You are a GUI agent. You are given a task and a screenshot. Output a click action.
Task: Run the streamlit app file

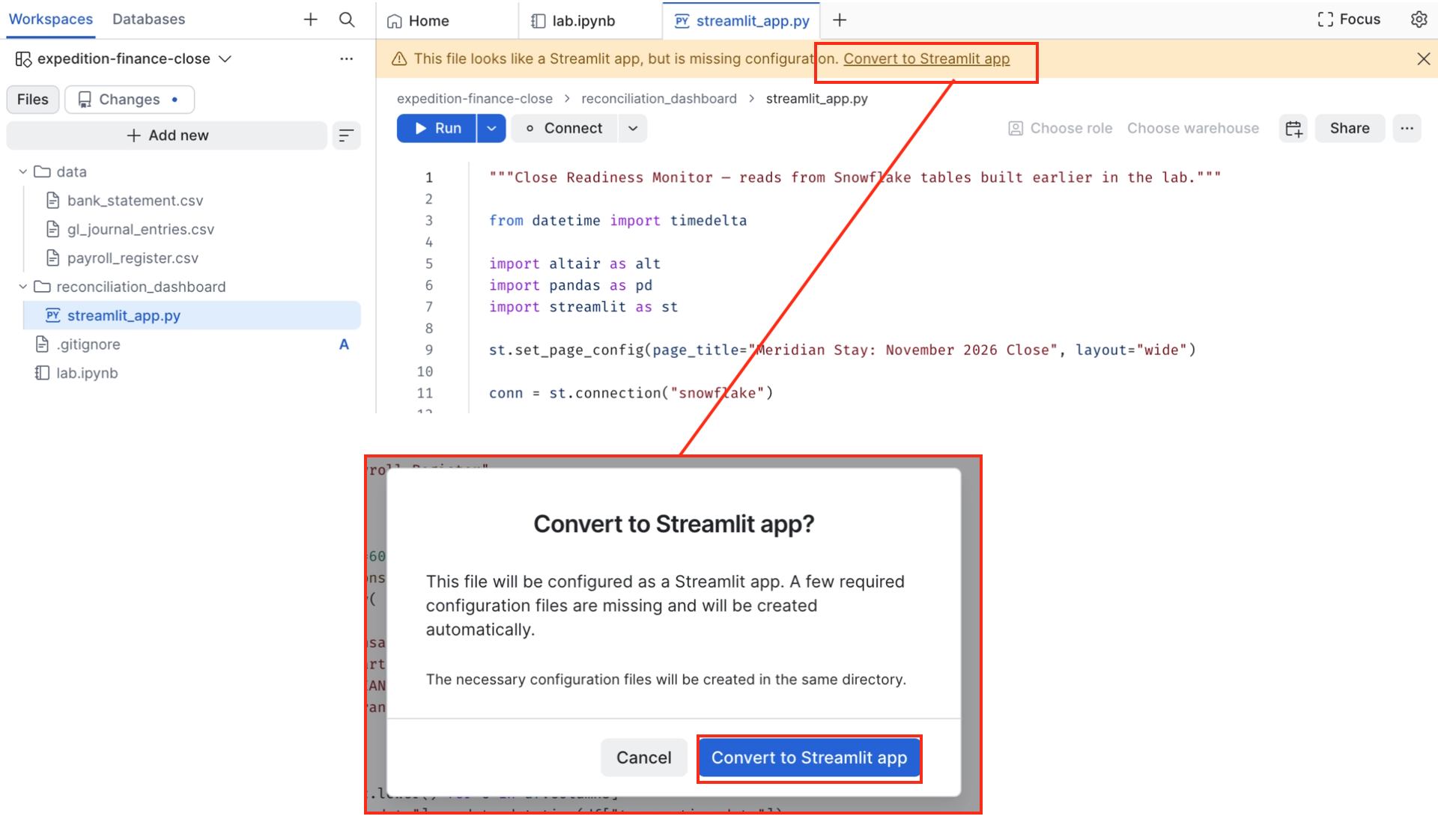[437, 128]
